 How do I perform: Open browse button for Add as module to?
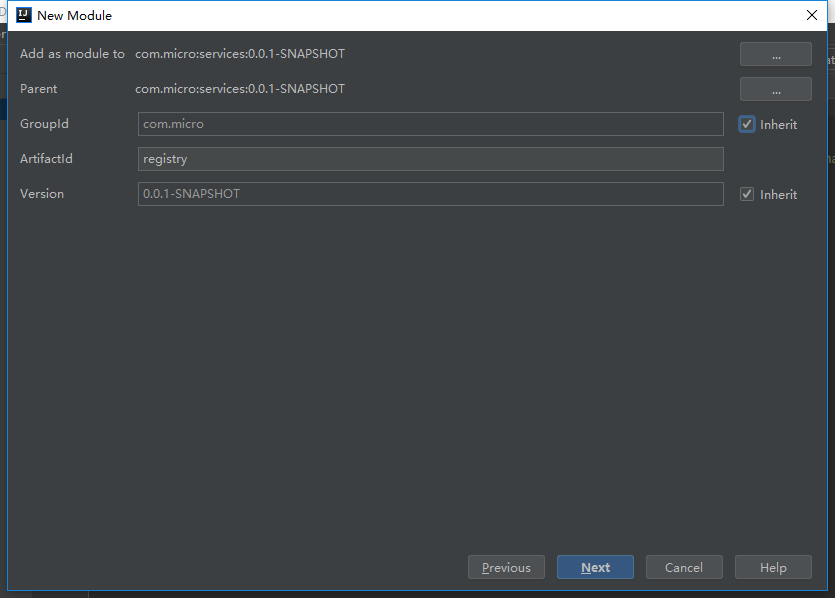[775, 54]
